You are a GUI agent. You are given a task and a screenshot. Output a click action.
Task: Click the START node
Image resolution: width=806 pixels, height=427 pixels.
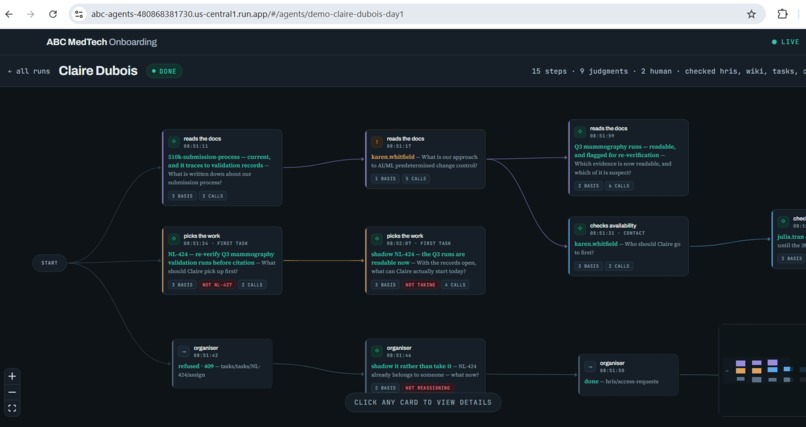49,263
